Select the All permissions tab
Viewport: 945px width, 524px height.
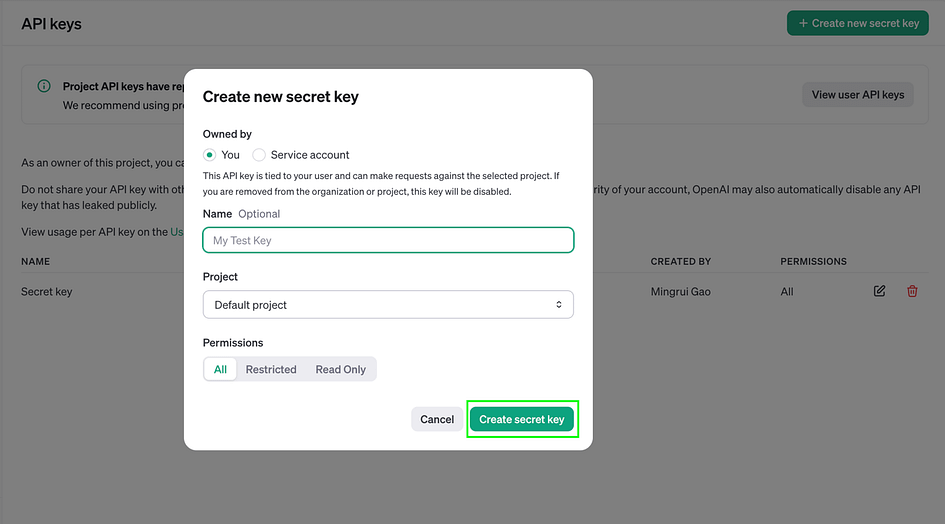[220, 369]
